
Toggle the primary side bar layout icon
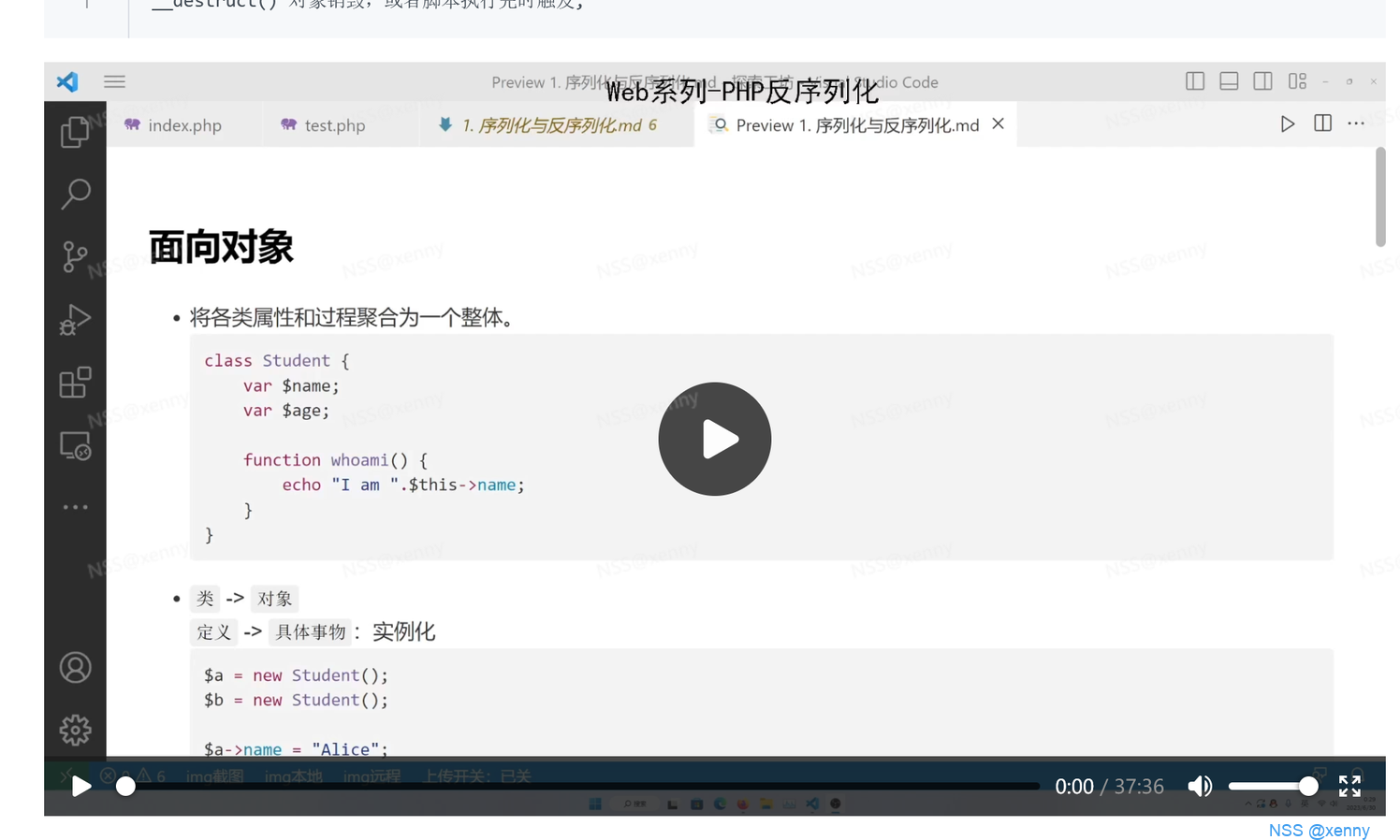[1195, 81]
